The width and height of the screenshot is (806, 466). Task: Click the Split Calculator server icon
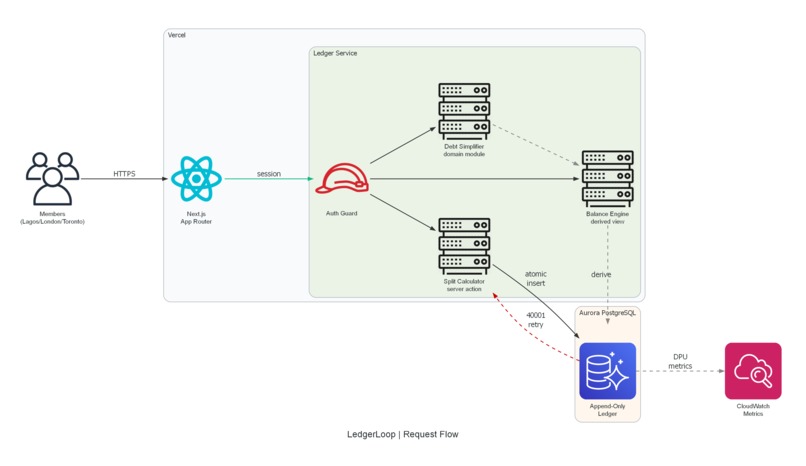point(464,246)
